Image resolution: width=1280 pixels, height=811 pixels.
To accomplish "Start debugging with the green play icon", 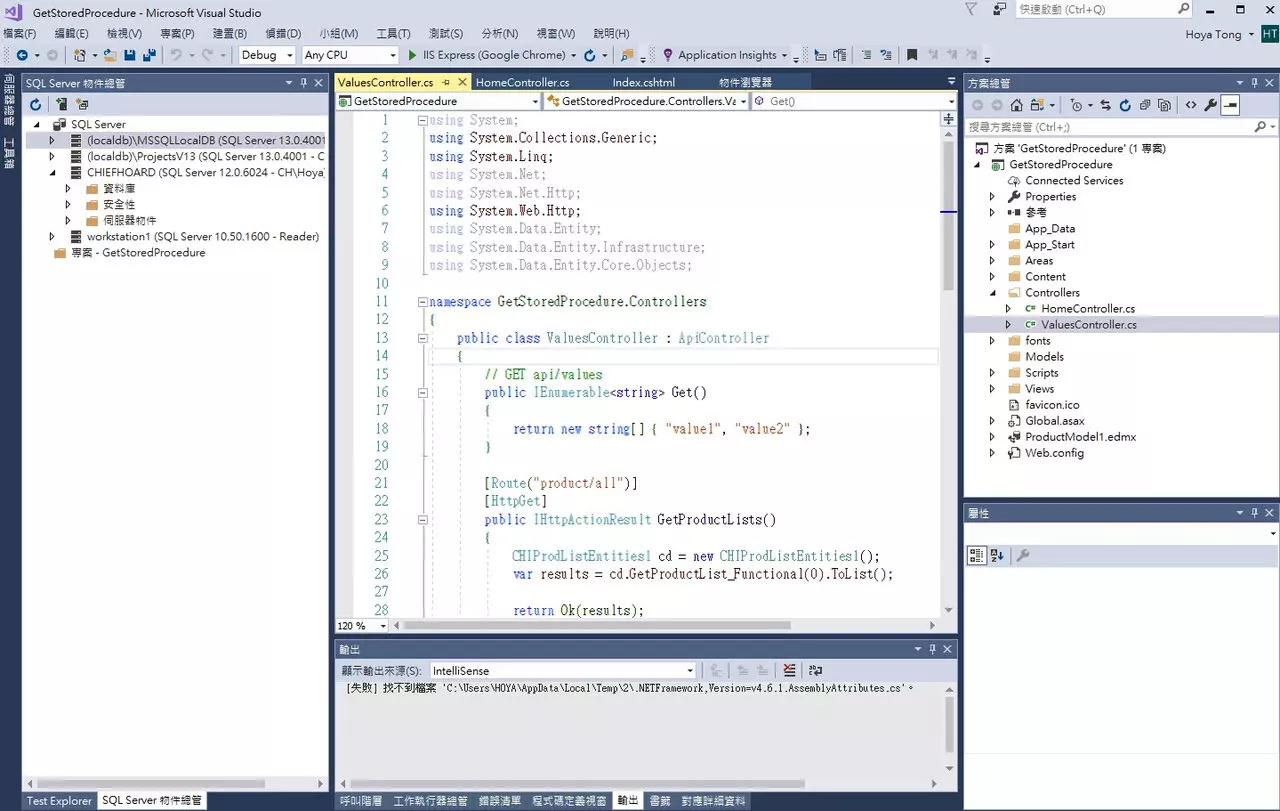I will tap(410, 56).
